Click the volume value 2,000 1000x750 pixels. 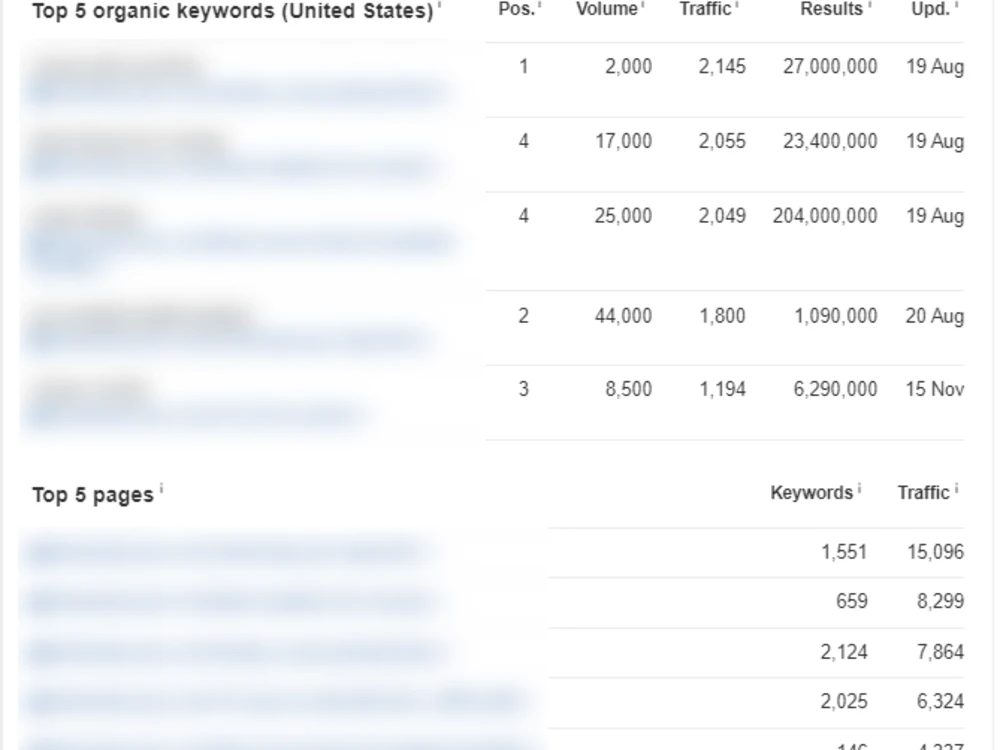click(x=628, y=66)
